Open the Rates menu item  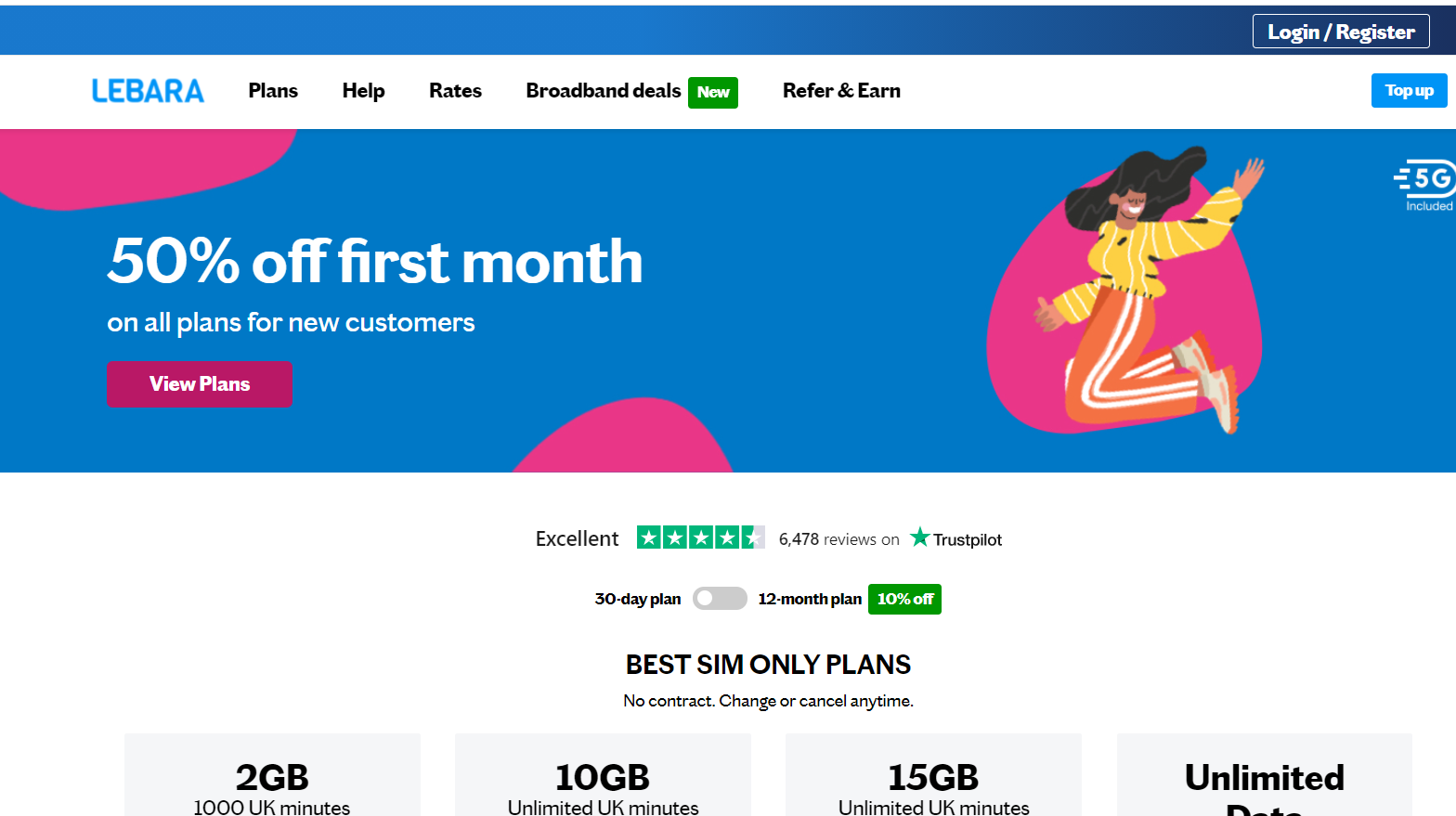tap(455, 91)
